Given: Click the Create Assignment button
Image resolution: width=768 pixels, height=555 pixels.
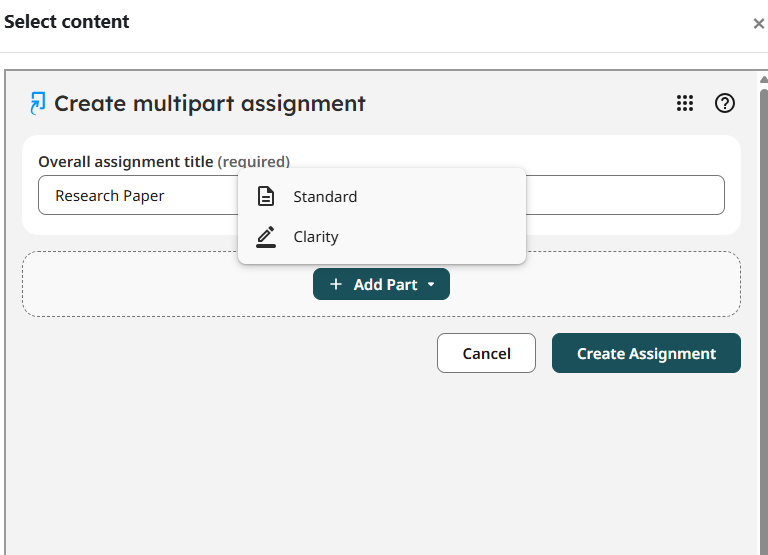Looking at the screenshot, I should click(646, 353).
